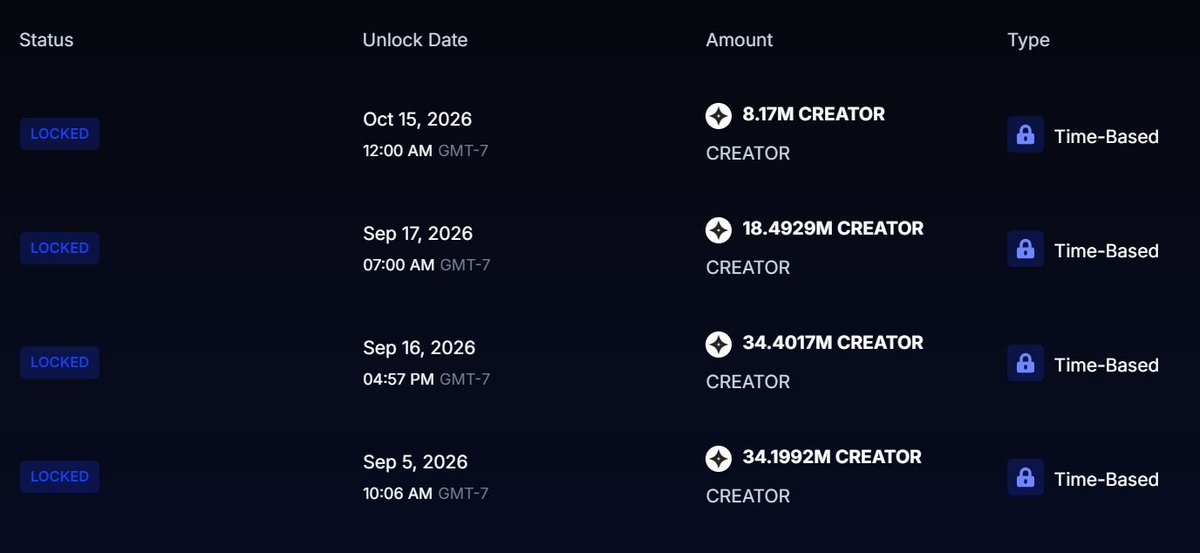Screen dimensions: 1200x553
Task: Click the Type column header
Action: (1028, 40)
